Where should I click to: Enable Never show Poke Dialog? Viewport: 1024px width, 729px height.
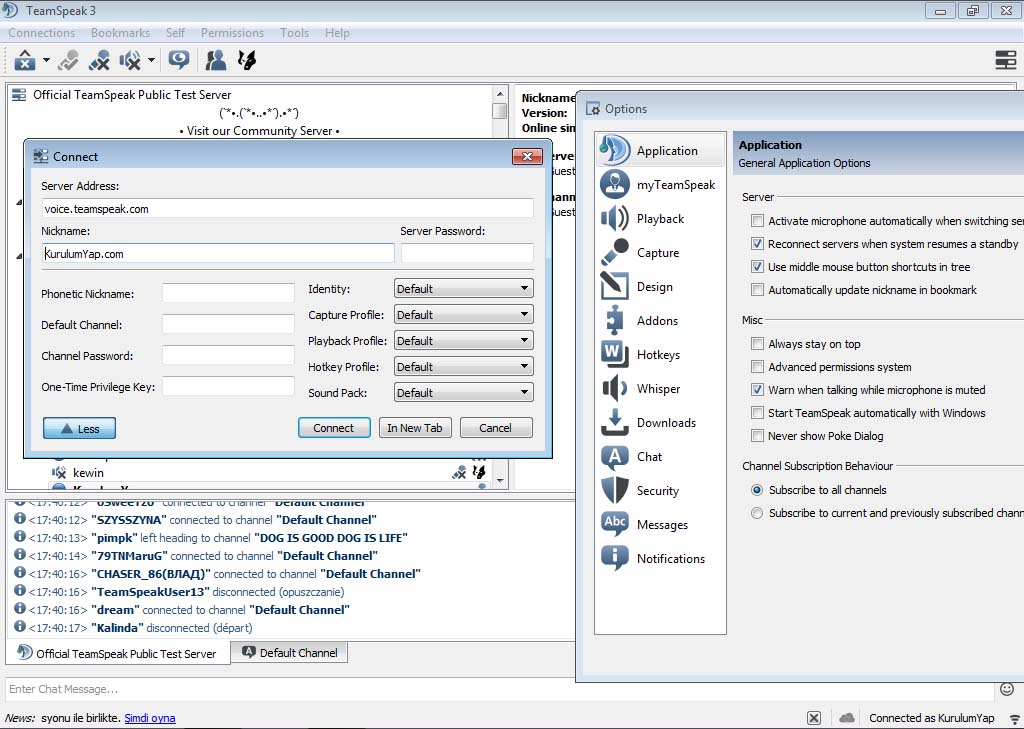(x=757, y=436)
